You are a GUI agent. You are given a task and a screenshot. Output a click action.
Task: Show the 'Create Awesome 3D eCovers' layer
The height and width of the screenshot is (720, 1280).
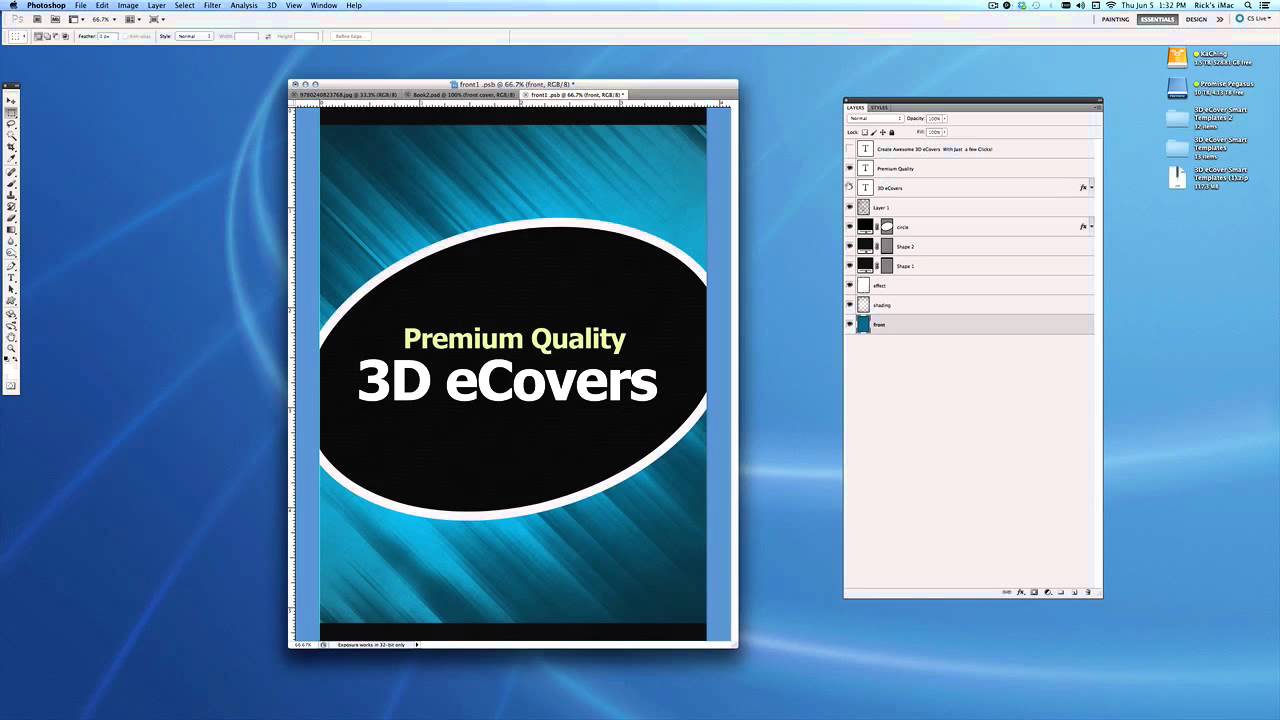[850, 149]
